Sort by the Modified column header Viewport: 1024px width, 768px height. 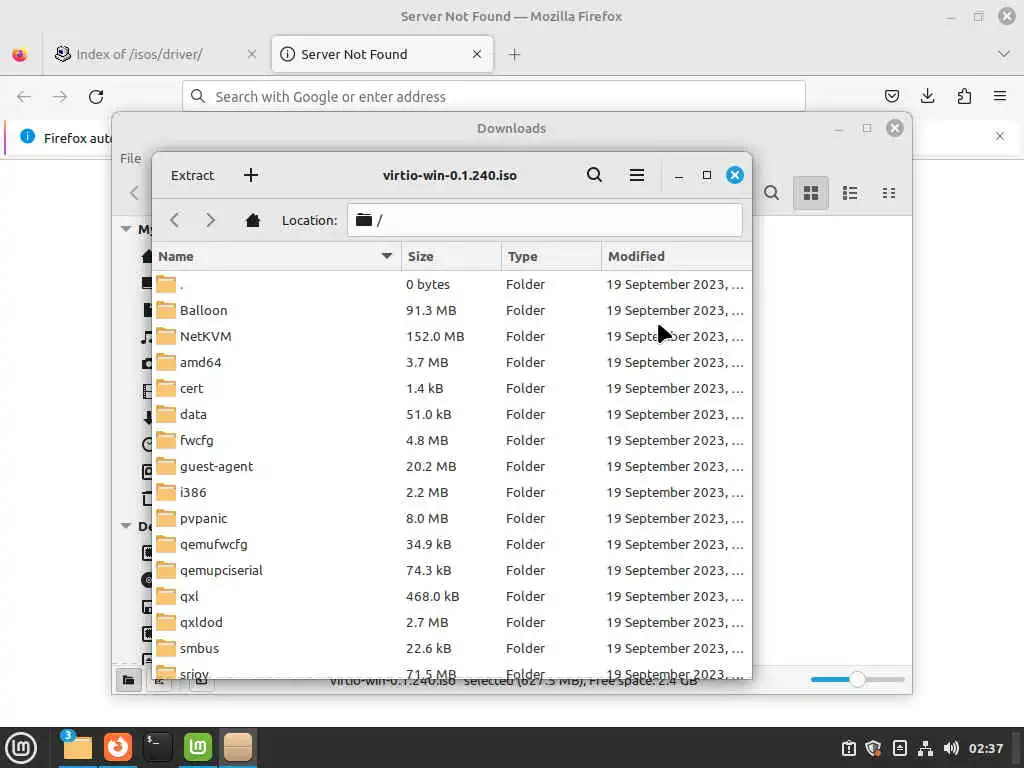677,256
